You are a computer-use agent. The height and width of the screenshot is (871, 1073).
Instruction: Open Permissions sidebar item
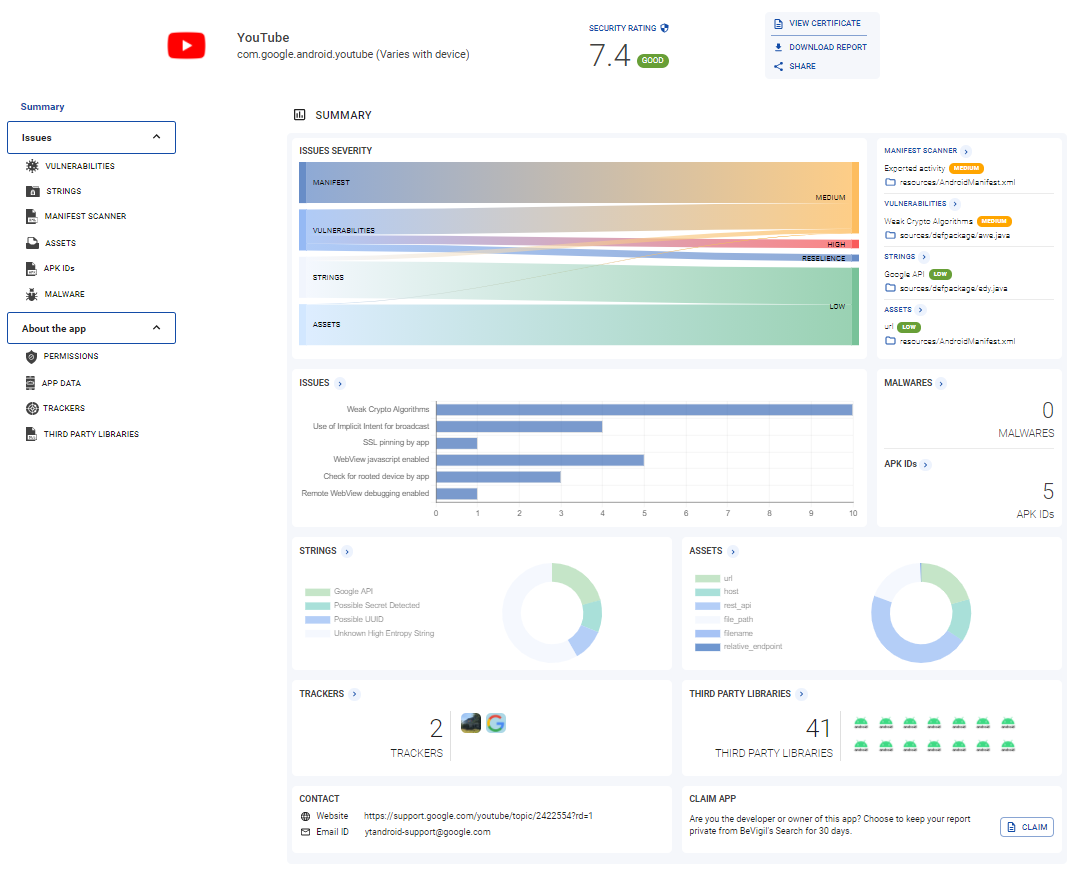71,356
